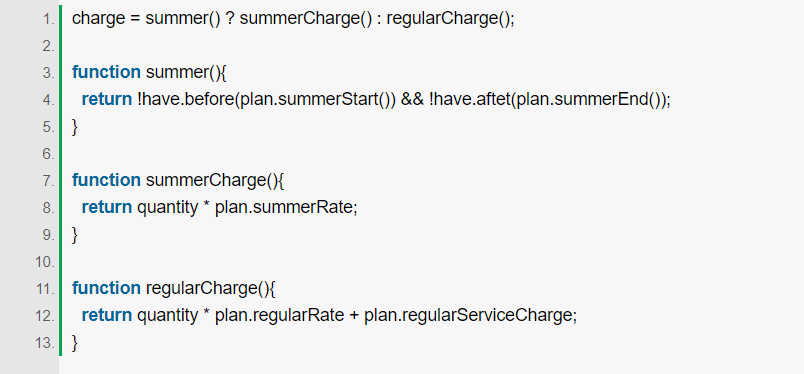Click function keyword before summer()
The image size is (804, 374).
point(106,72)
